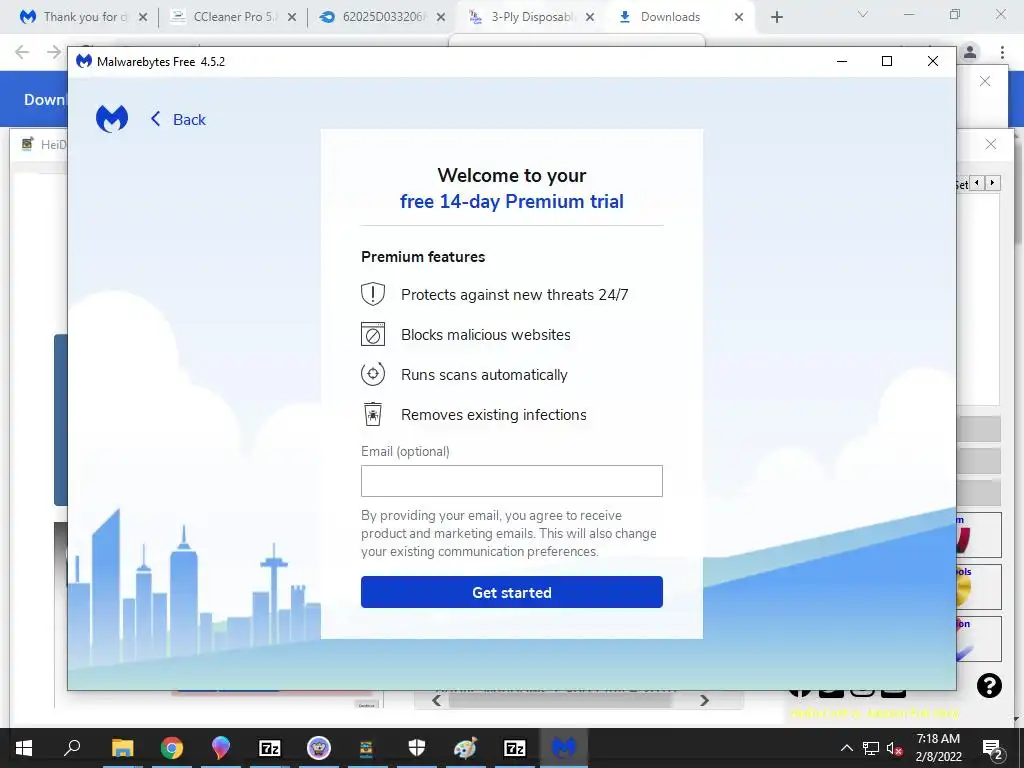Viewport: 1024px width, 768px height.
Task: Open the 7-Zip icon beside Paint 3D
Action: coord(270,748)
